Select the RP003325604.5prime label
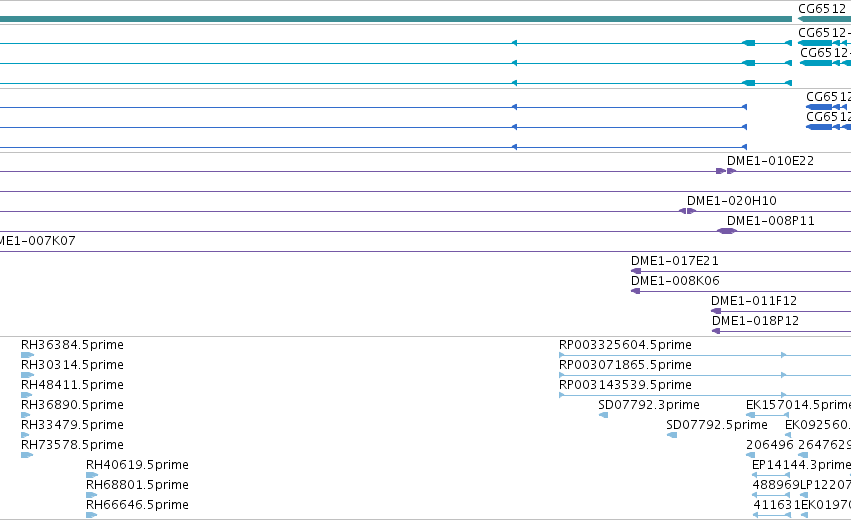 click(625, 345)
